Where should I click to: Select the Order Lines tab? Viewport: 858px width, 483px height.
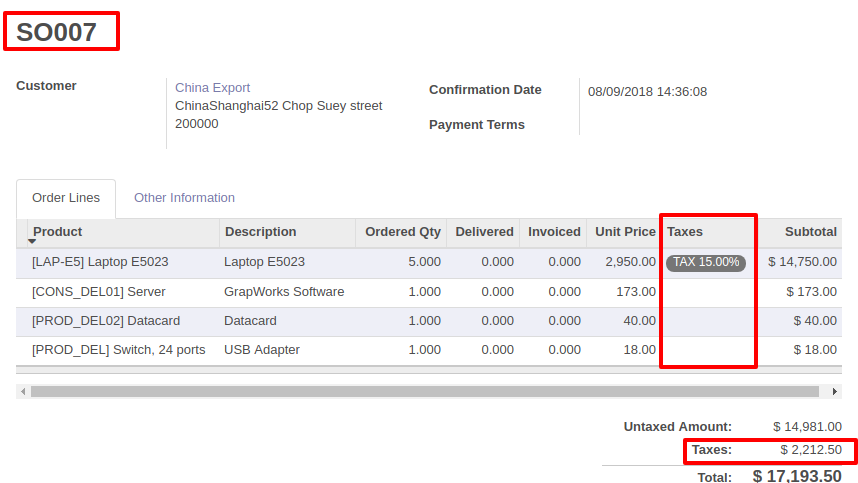pos(66,198)
